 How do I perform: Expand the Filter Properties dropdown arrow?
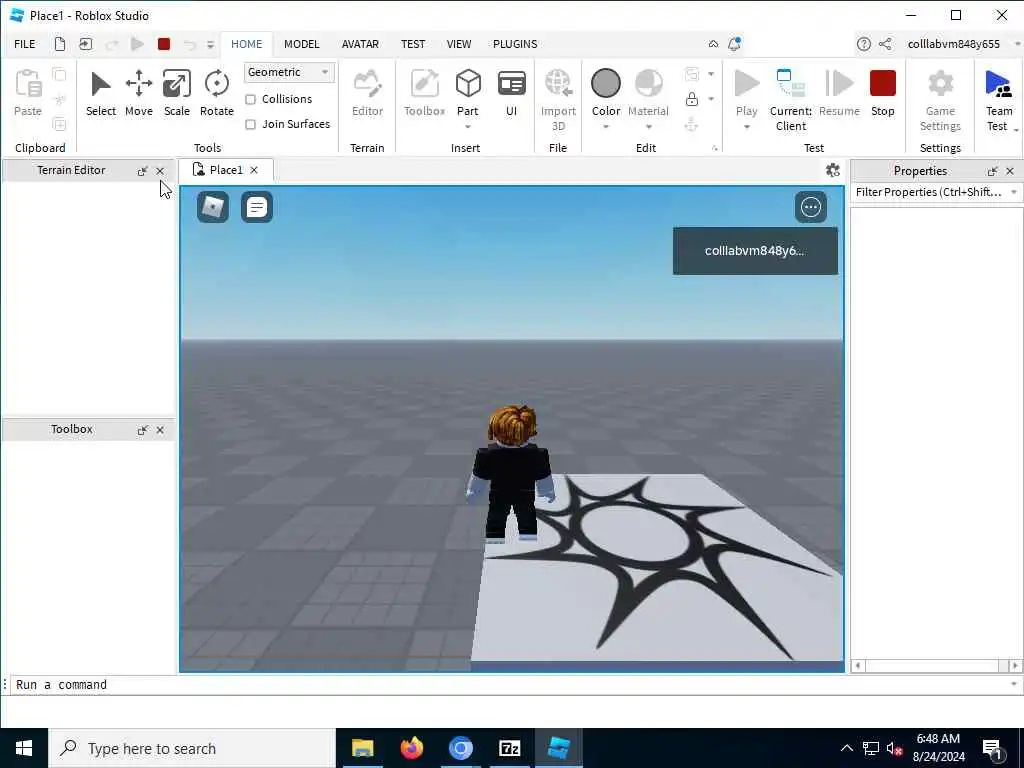[1014, 192]
